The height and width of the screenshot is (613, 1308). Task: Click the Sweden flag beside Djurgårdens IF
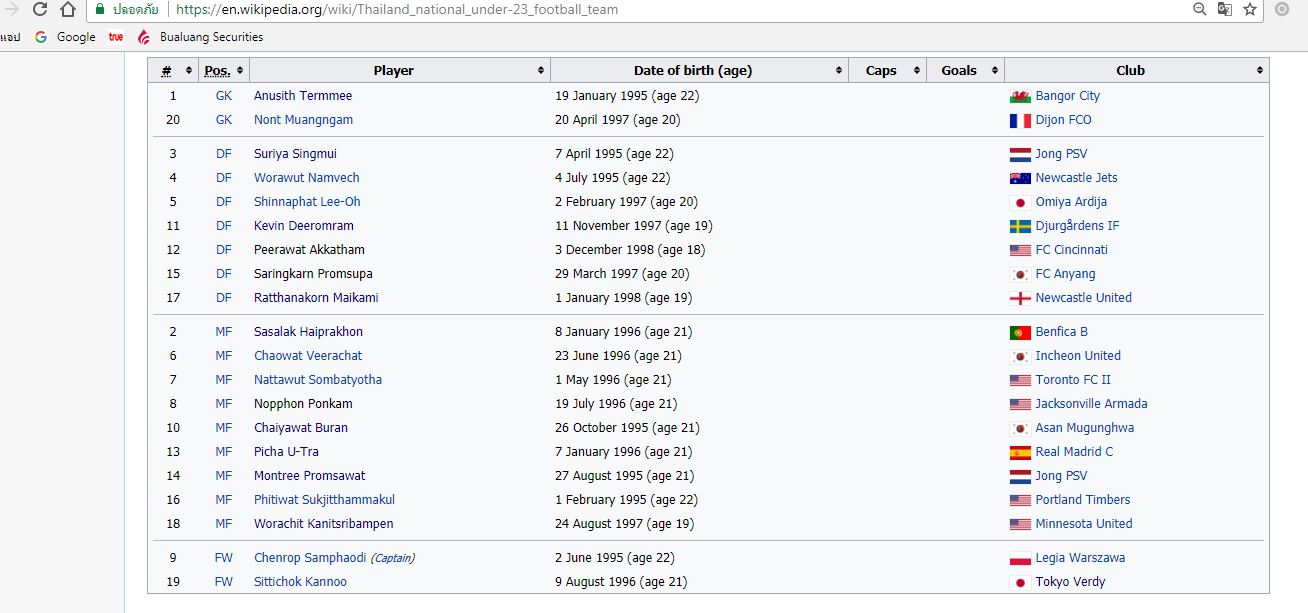coord(1020,227)
